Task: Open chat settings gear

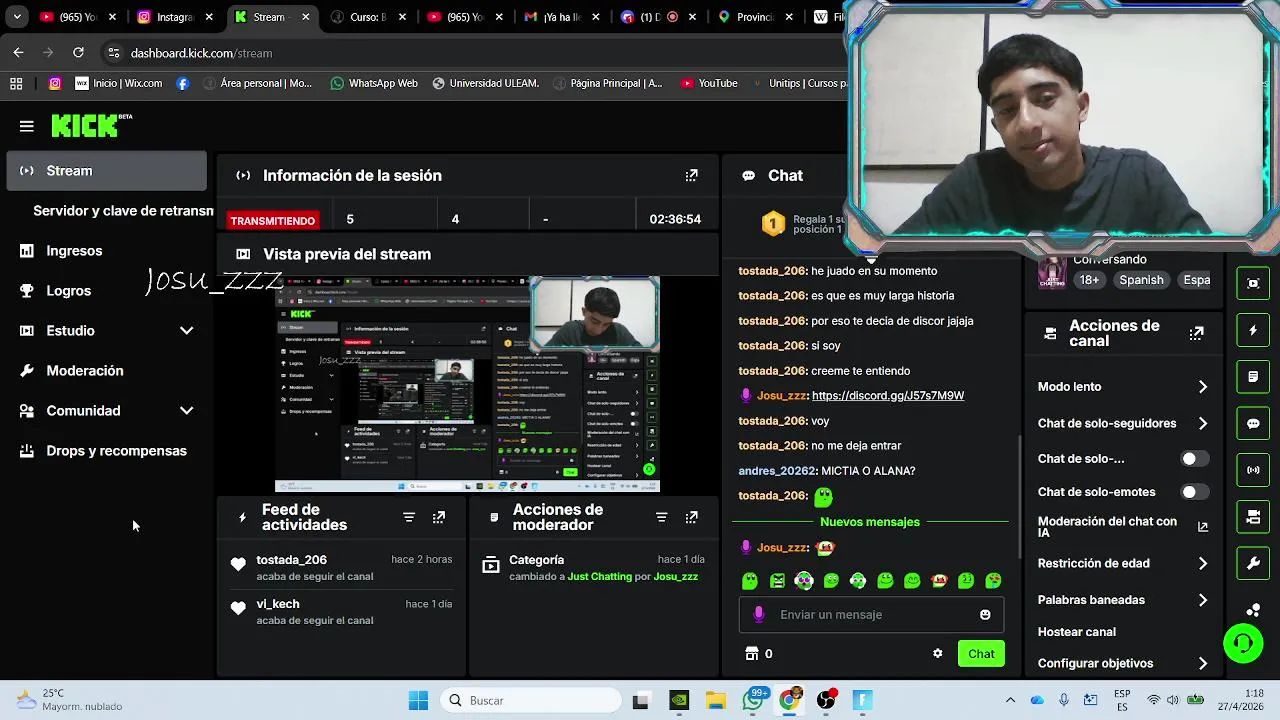Action: pos(937,654)
